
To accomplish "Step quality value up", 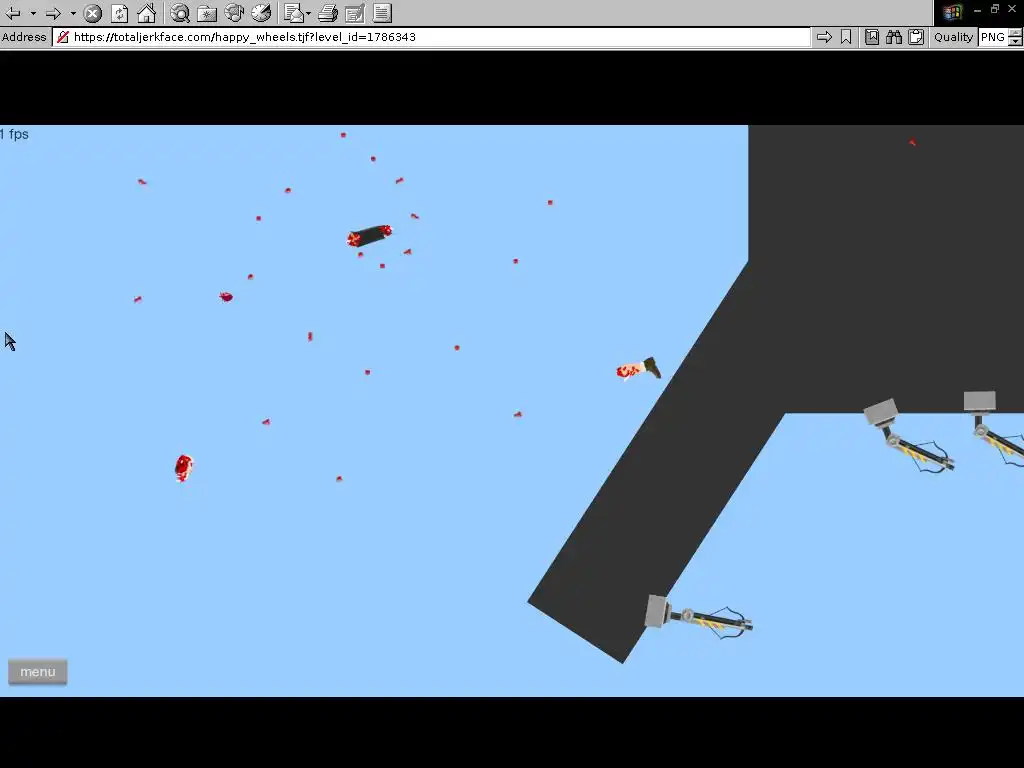I will pos(1016,33).
